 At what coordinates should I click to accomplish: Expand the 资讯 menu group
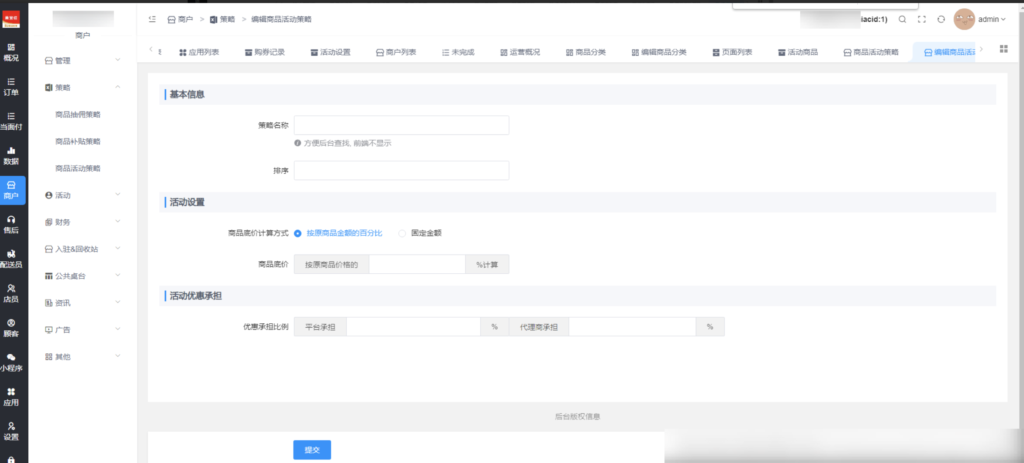(x=82, y=303)
